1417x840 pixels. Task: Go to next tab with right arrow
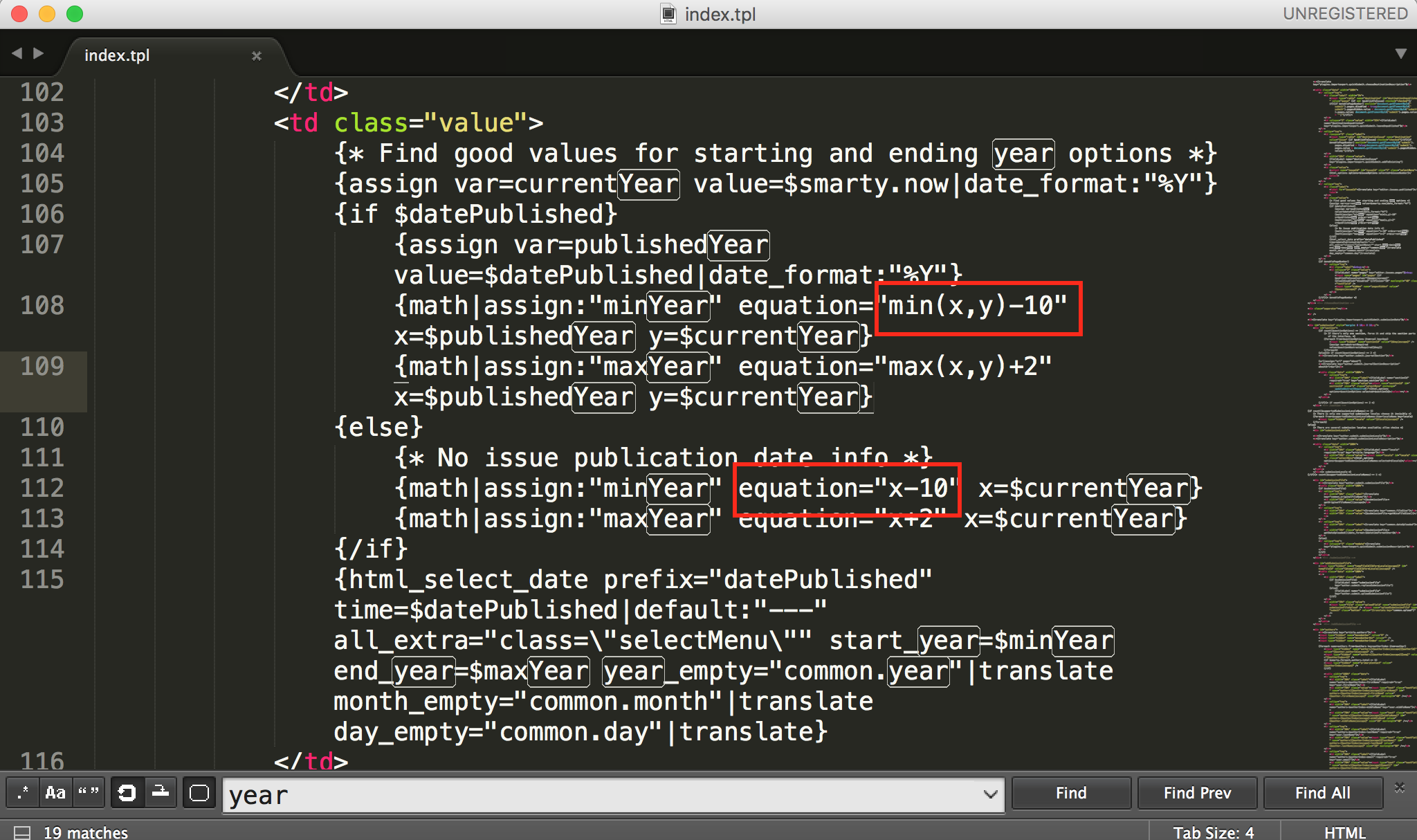pyautogui.click(x=39, y=53)
